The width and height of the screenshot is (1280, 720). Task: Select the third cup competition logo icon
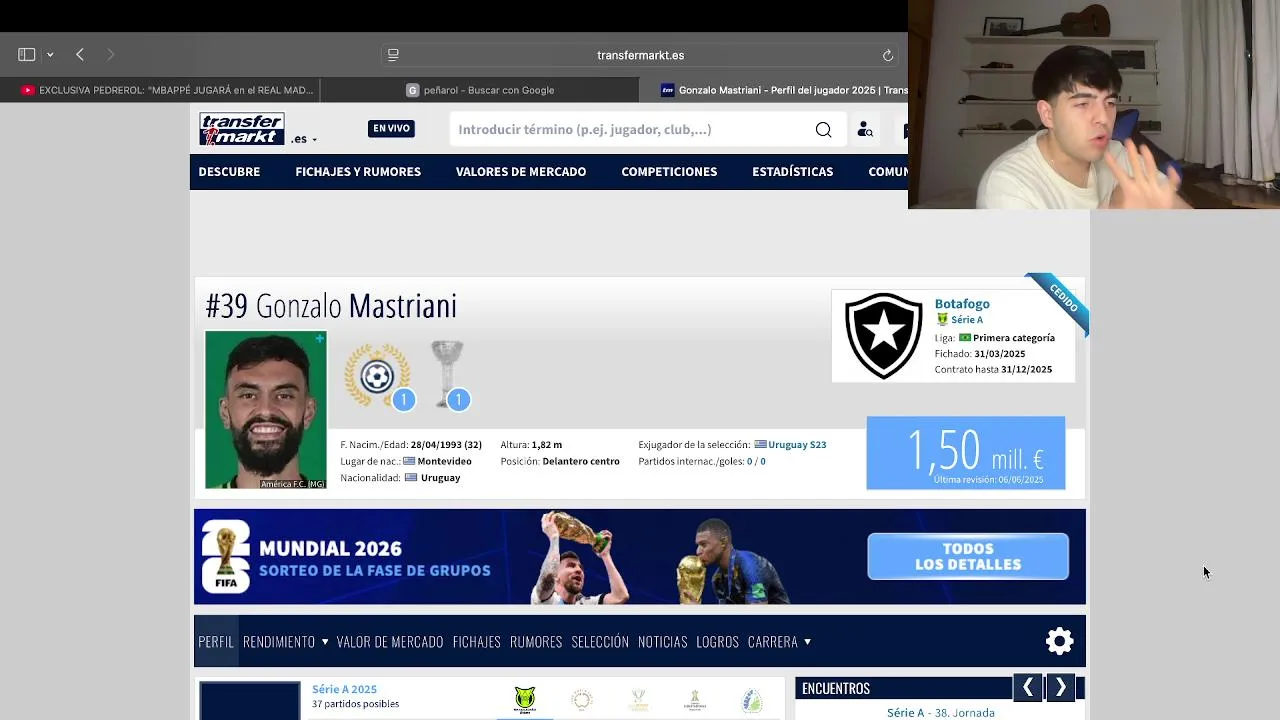(x=639, y=700)
